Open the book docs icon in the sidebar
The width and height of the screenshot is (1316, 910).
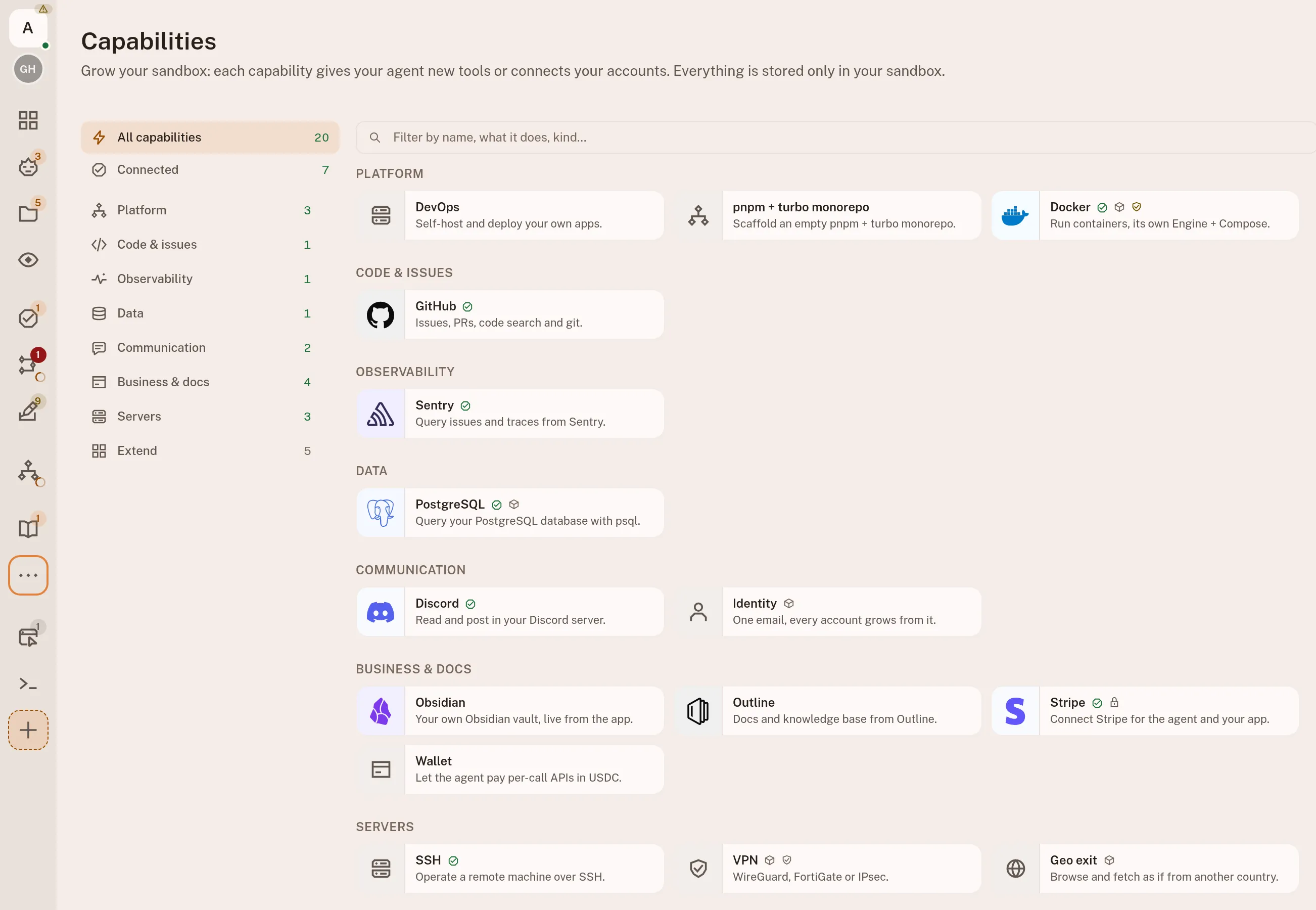click(28, 528)
